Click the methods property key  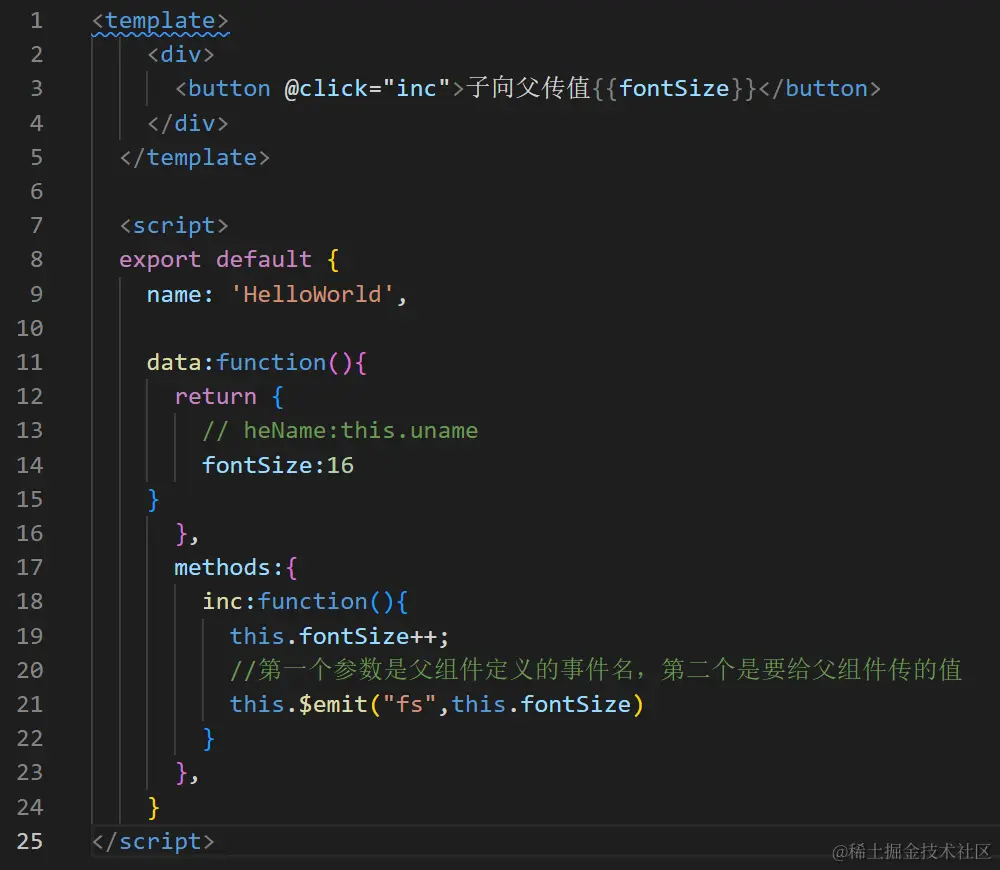coord(223,567)
